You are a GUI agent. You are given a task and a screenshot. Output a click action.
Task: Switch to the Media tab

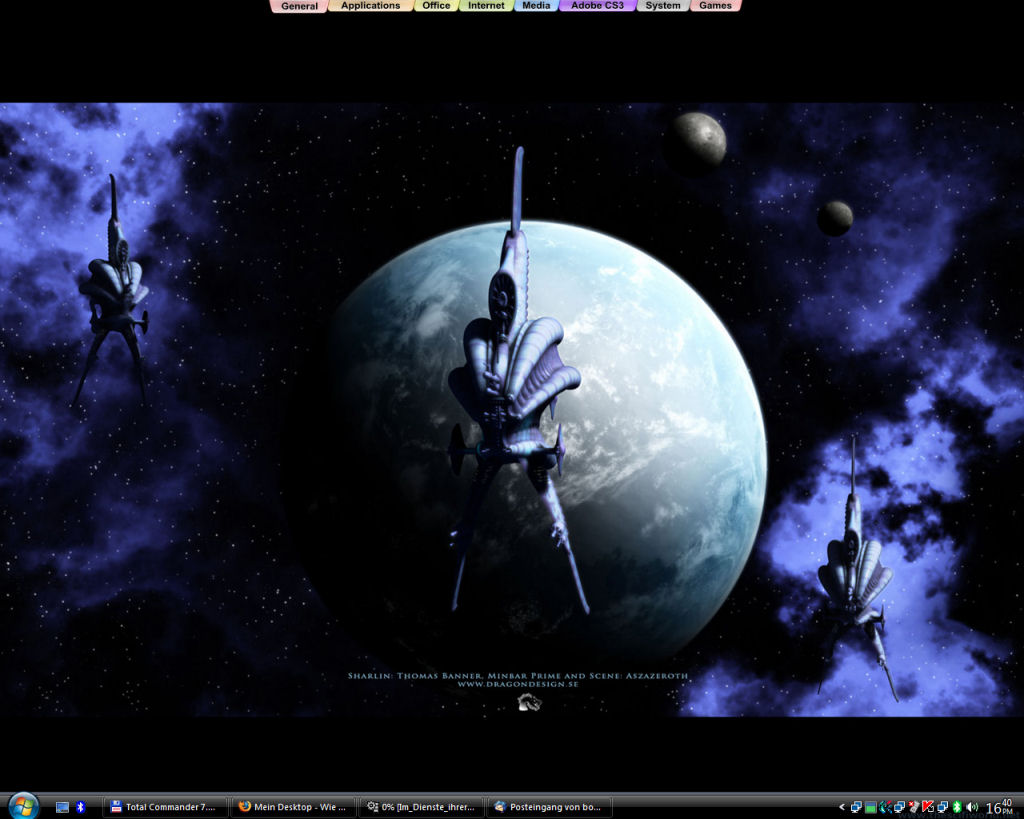tap(536, 6)
